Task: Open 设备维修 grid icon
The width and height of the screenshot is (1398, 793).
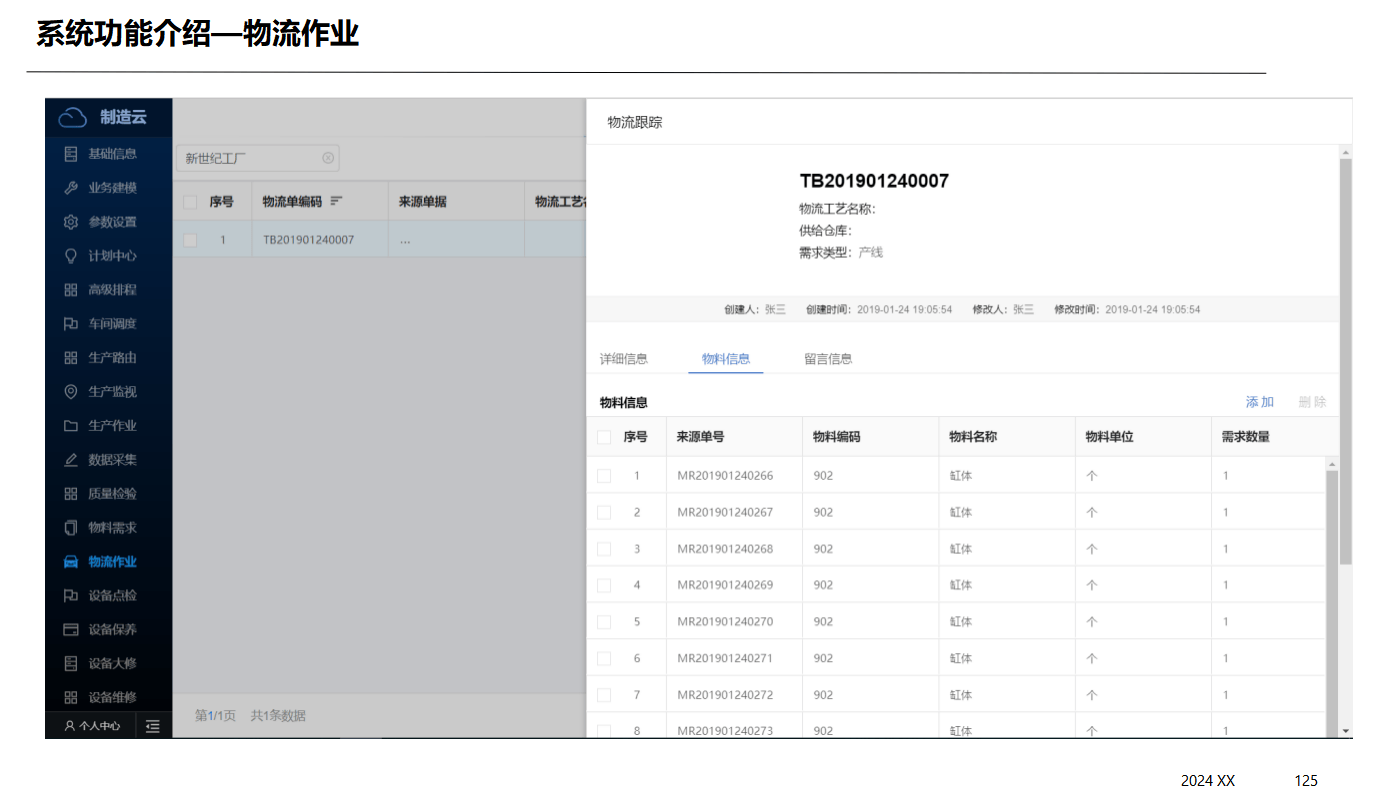Action: (x=70, y=698)
